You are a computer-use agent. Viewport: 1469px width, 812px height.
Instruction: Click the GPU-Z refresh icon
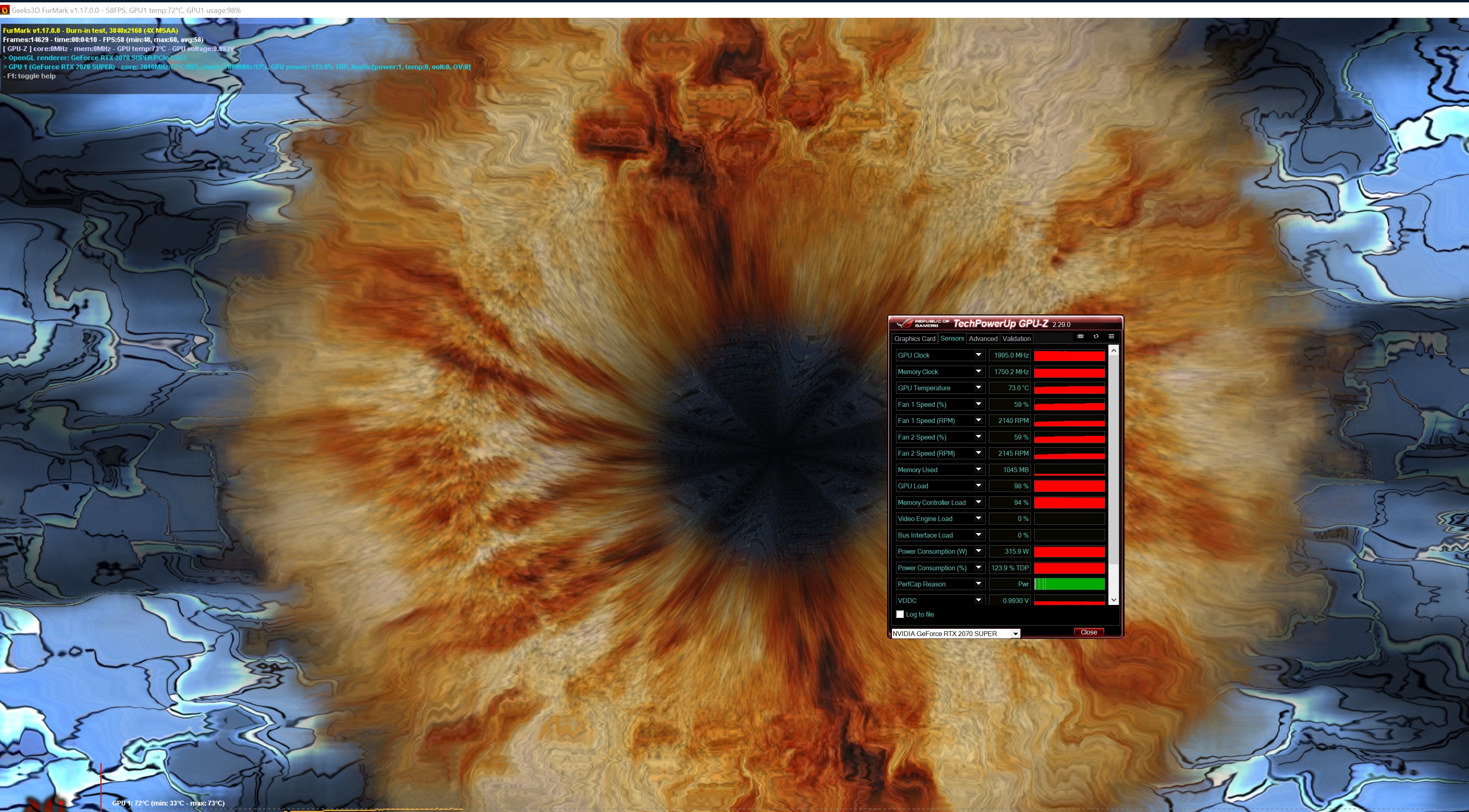(x=1095, y=337)
